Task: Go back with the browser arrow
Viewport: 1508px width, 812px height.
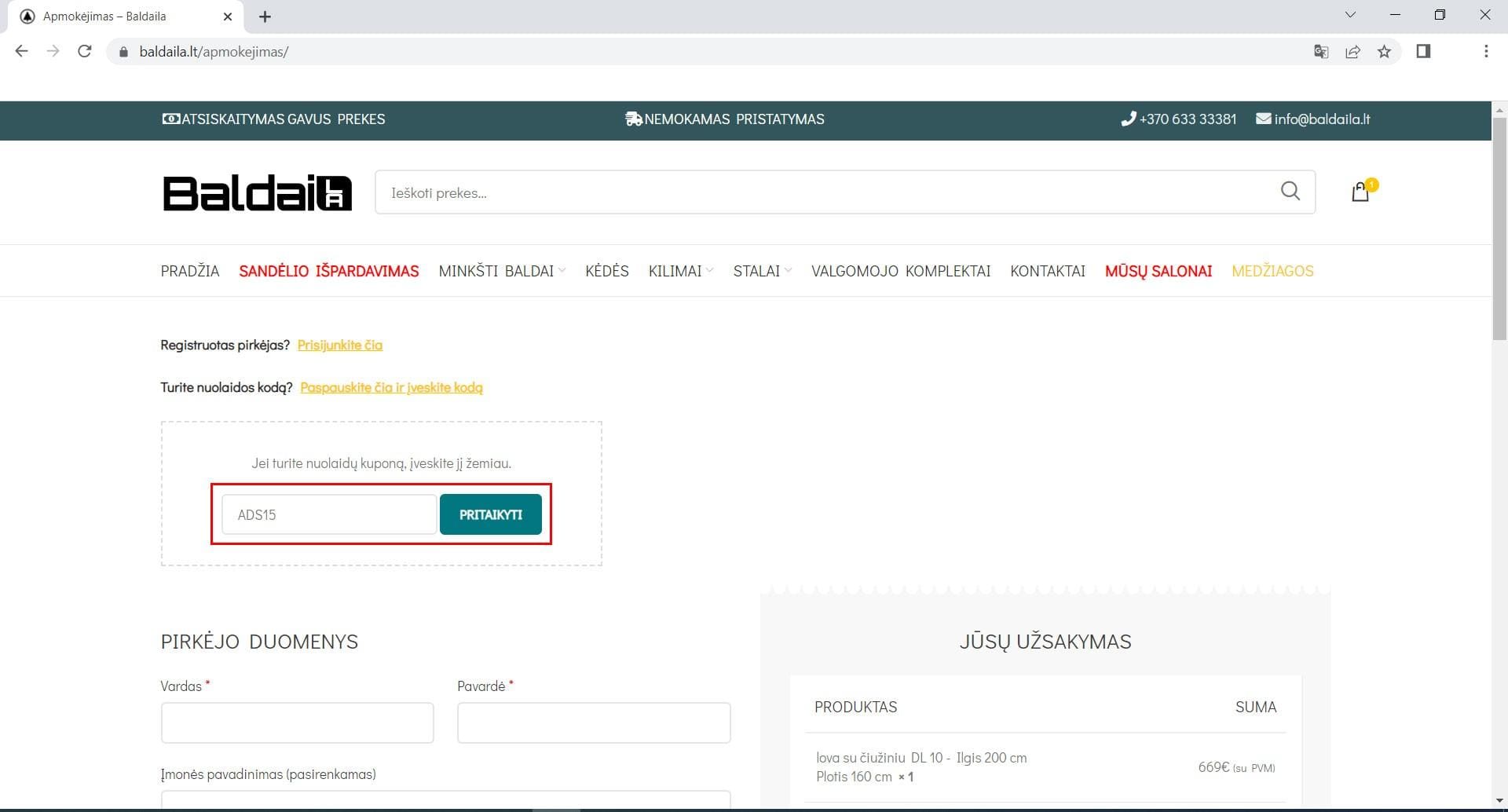Action: (22, 52)
